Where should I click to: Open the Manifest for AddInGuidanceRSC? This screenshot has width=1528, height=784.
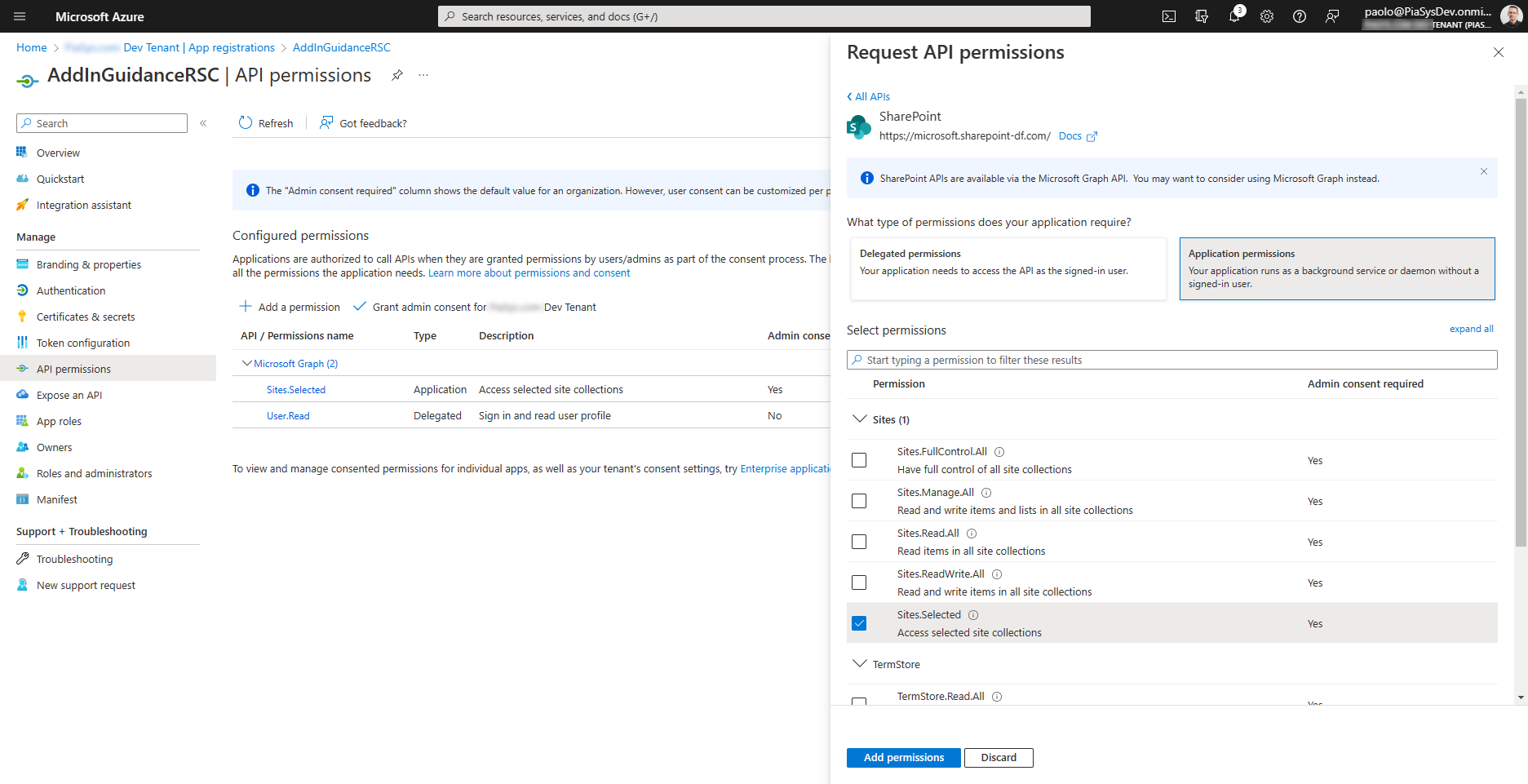(x=56, y=498)
